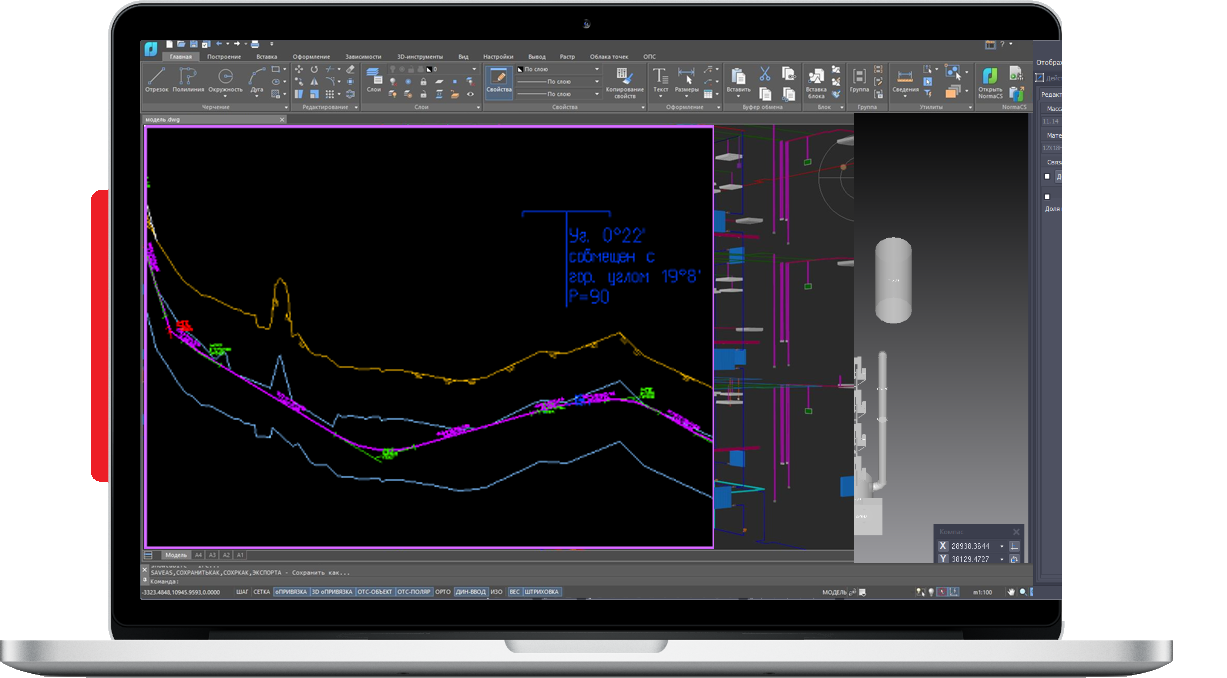Click the Окружность circle tool
1227x678 pixels.
[x=225, y=79]
